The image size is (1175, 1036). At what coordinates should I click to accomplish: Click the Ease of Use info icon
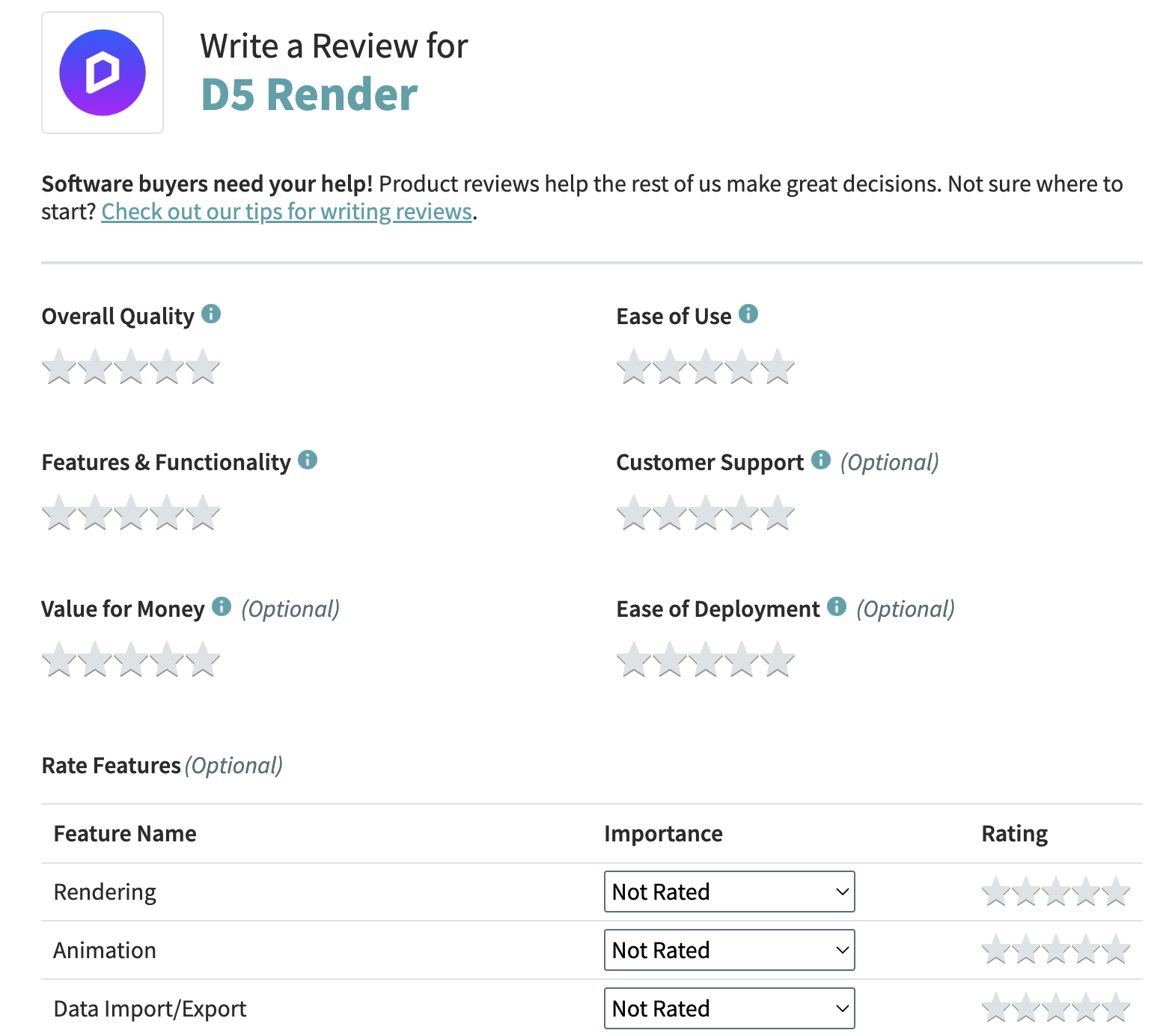pos(748,314)
